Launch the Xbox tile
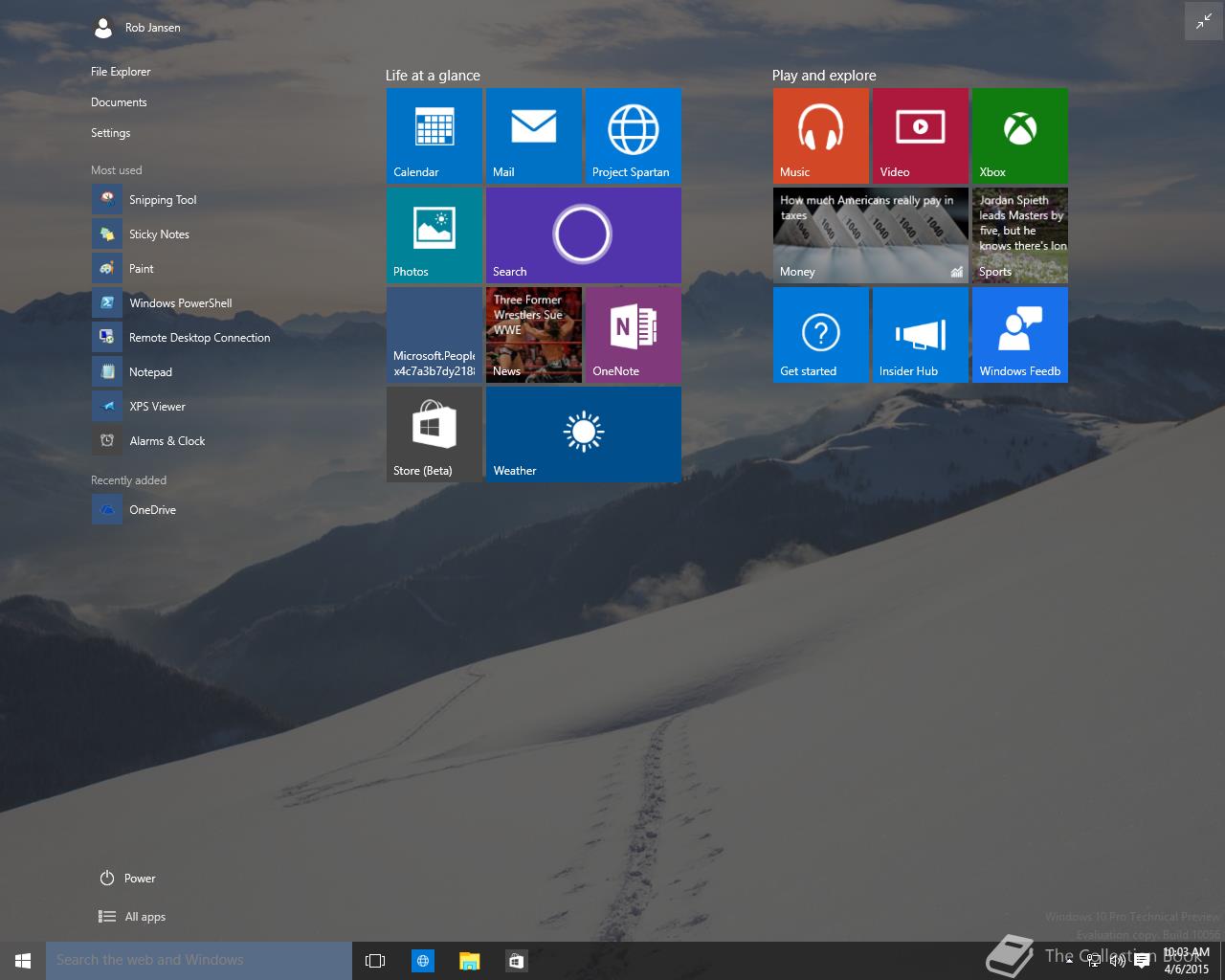The image size is (1225, 980). coord(1020,136)
